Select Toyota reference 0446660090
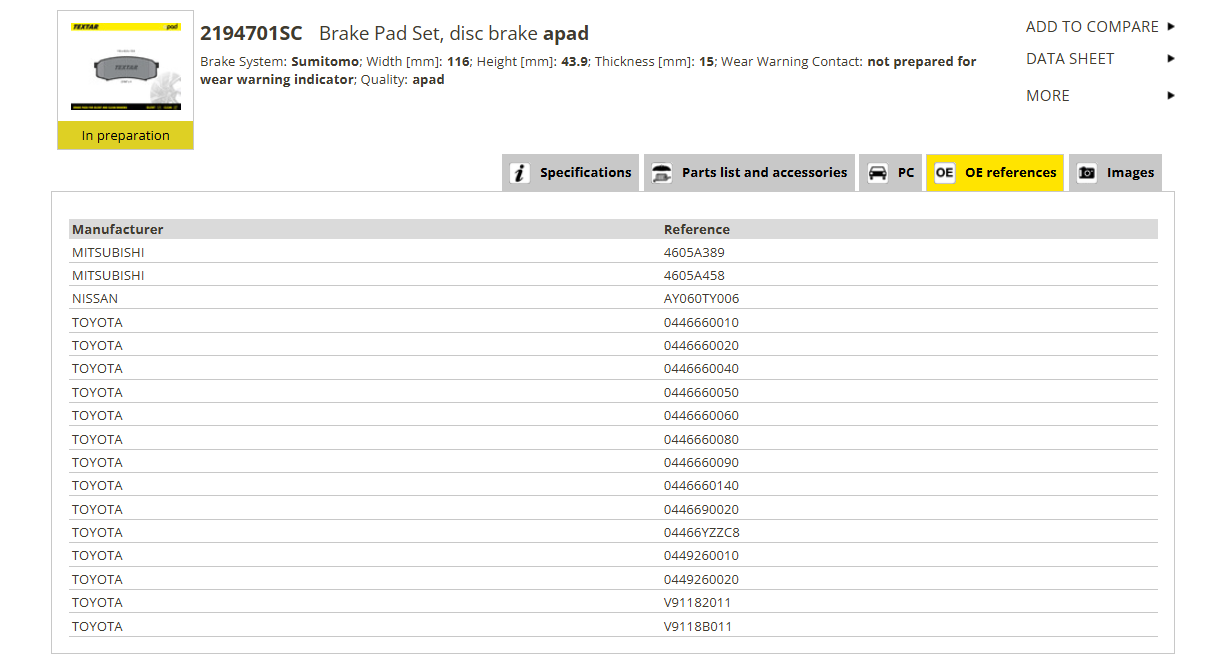 coord(701,462)
